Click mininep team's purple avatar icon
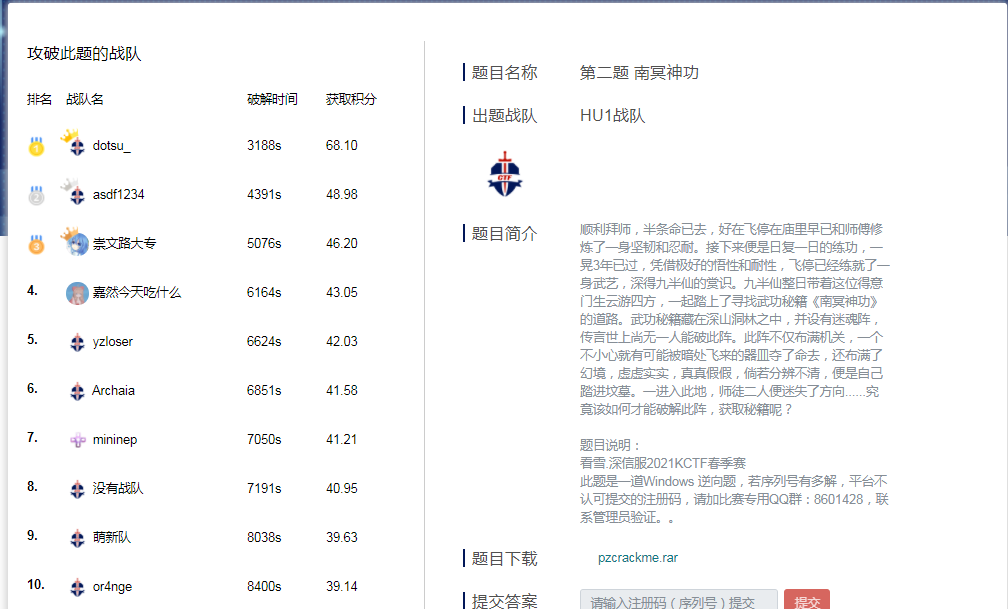Screen dimensions: 1008x609 tap(77, 440)
